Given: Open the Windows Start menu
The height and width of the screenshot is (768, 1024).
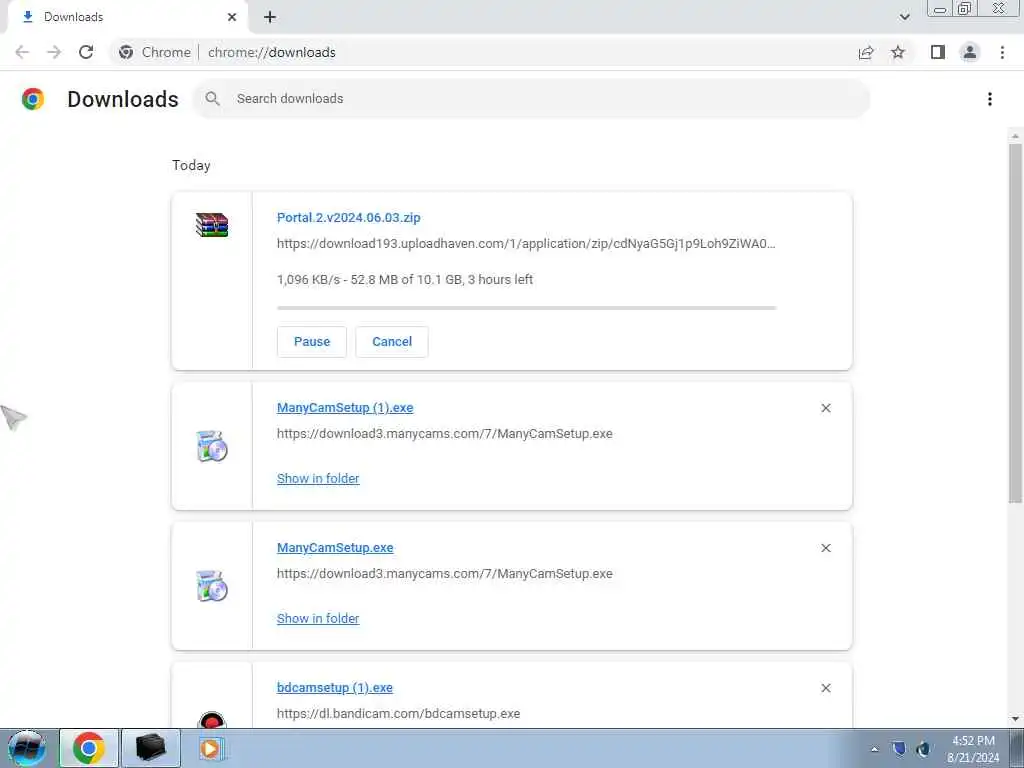Looking at the screenshot, I should pyautogui.click(x=27, y=748).
